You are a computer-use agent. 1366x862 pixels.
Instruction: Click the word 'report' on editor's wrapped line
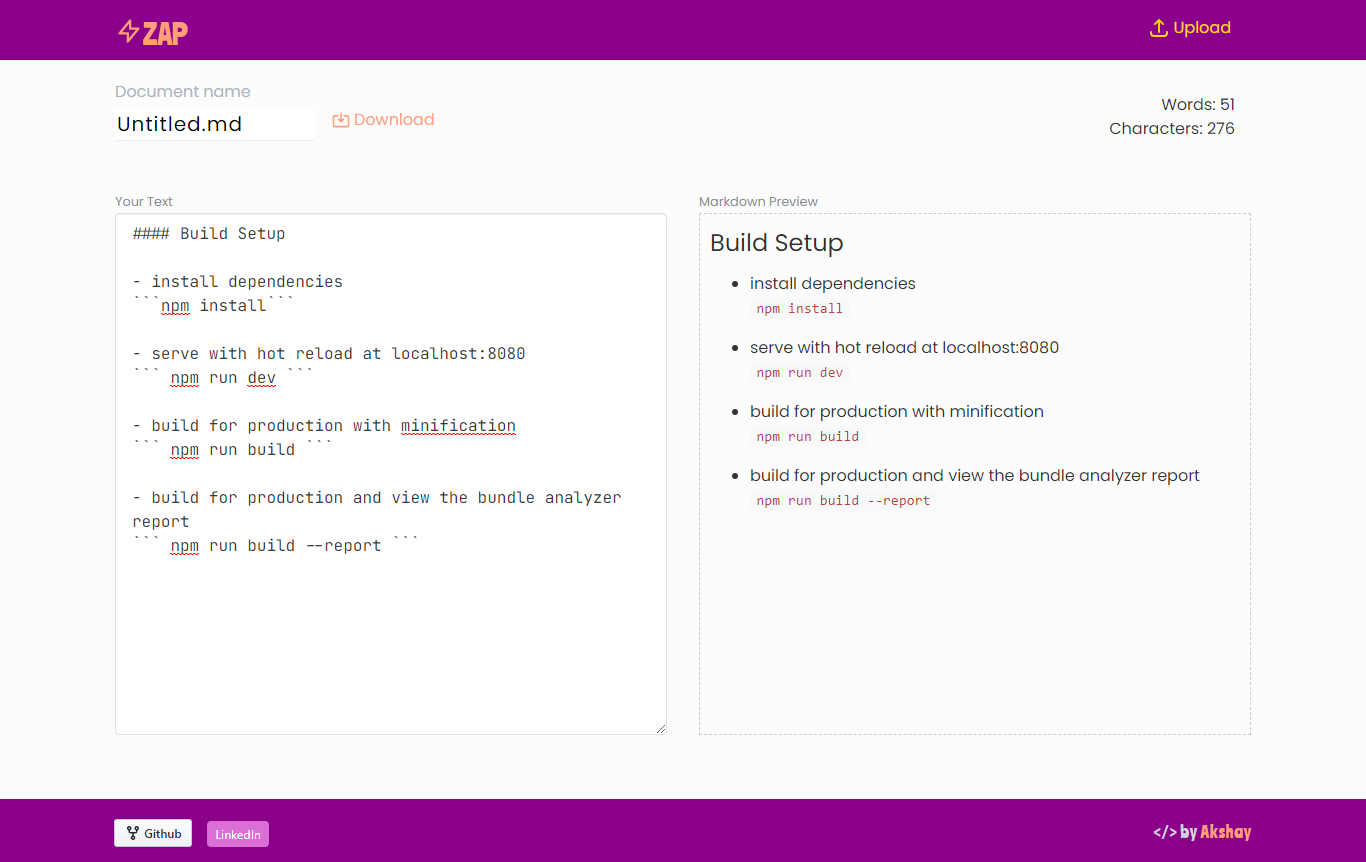(161, 522)
